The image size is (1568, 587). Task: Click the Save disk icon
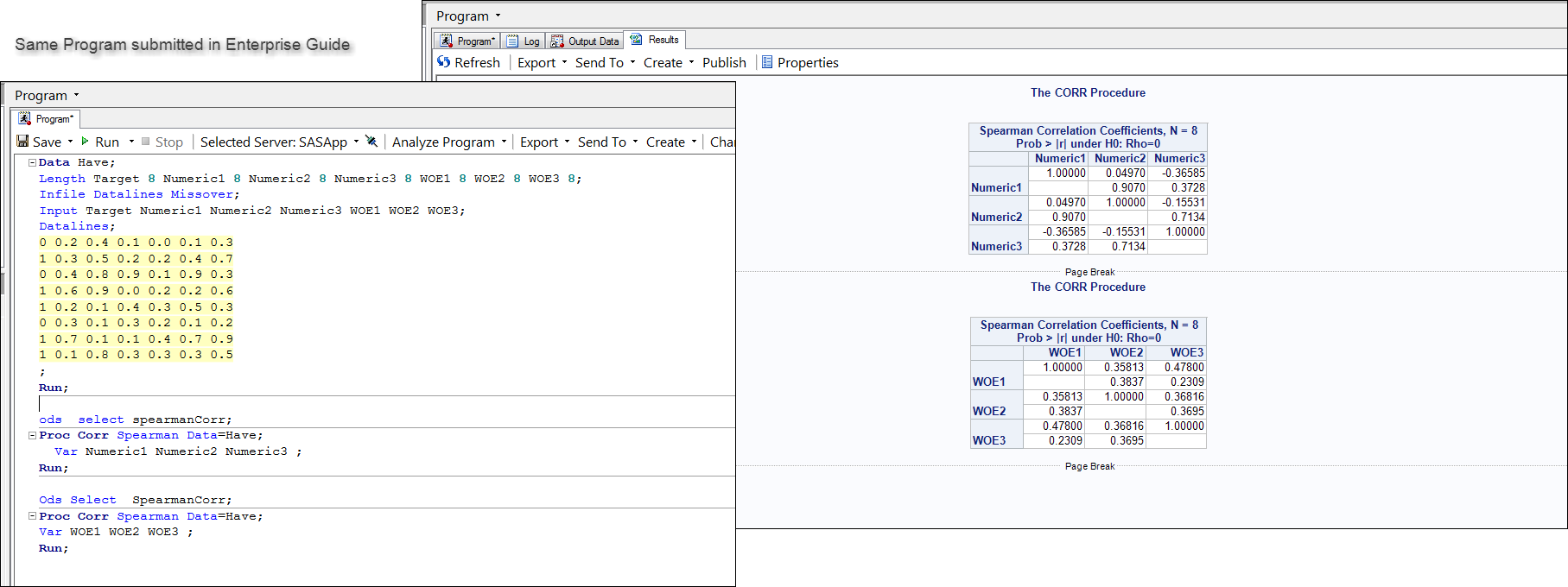[x=23, y=142]
